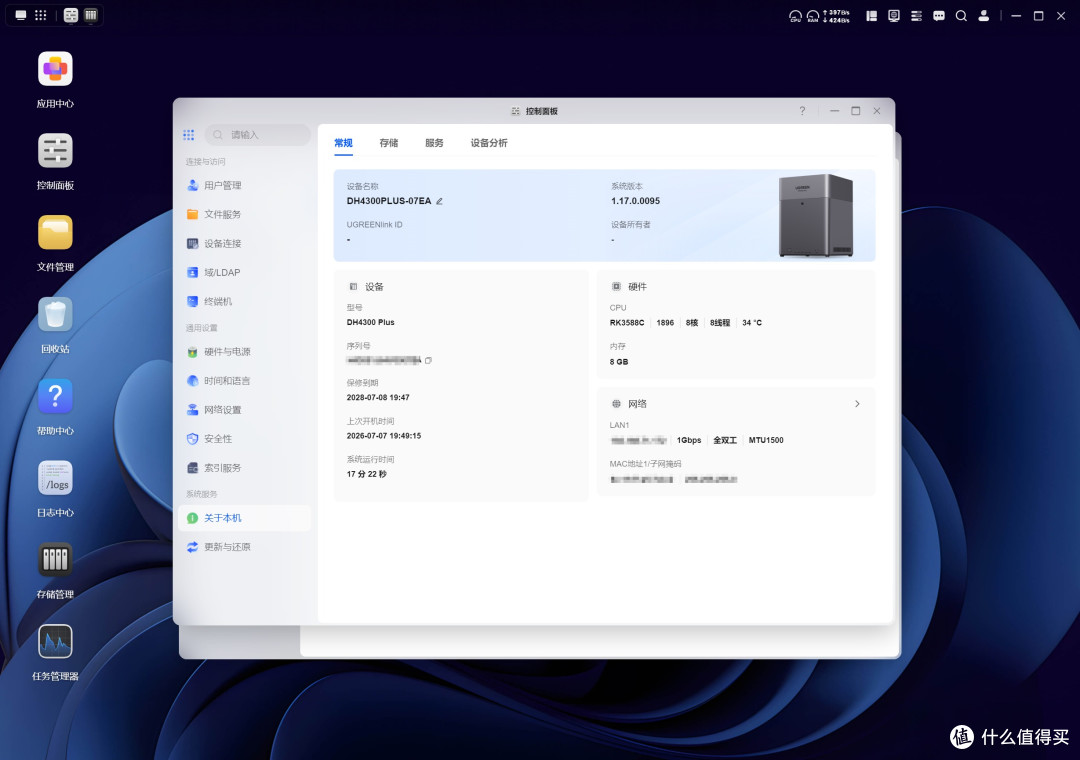Open 设备连接 in sidebar
This screenshot has height=760, width=1080.
click(x=244, y=243)
